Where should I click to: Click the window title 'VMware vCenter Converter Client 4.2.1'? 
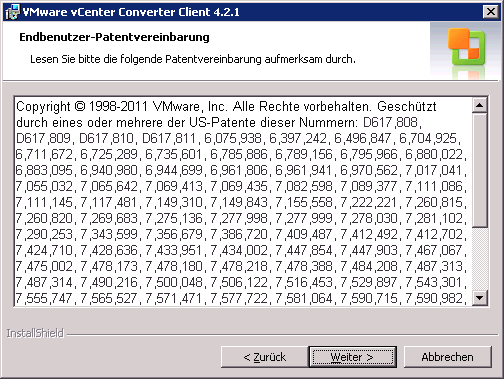pos(131,12)
